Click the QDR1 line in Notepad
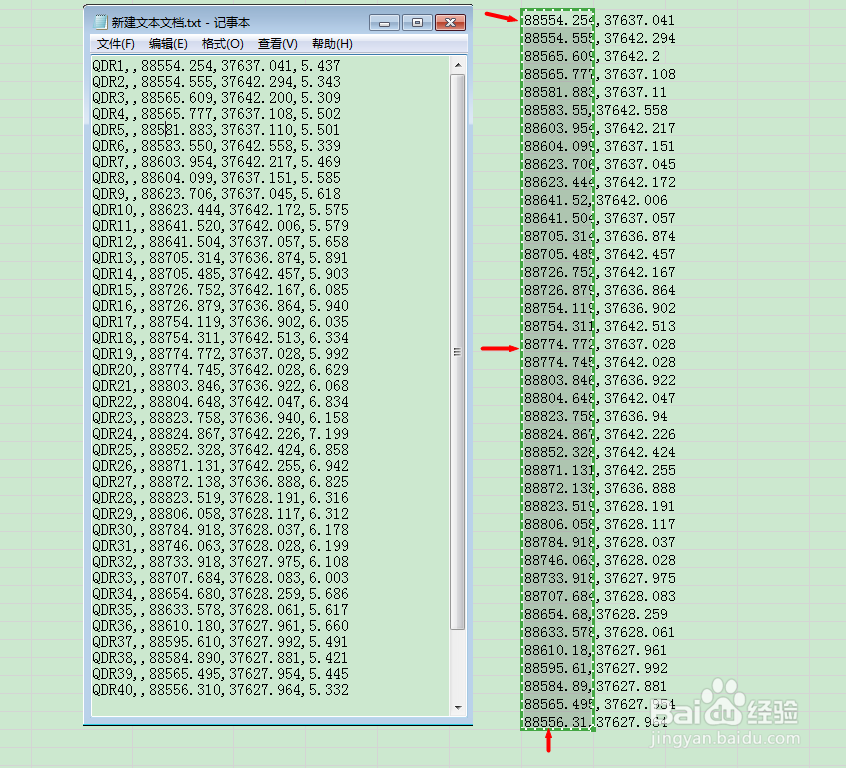This screenshot has height=768, width=846. tap(216, 66)
